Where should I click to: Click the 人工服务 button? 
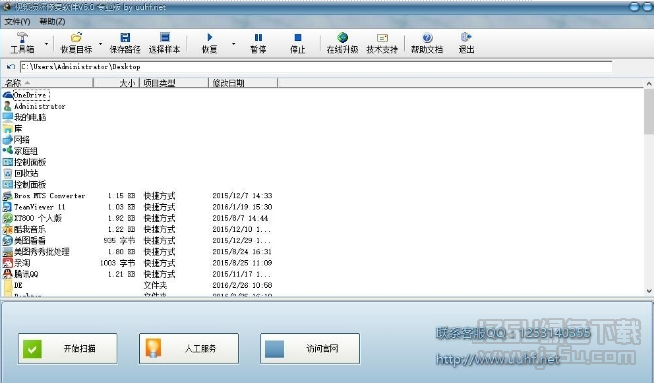[189, 348]
